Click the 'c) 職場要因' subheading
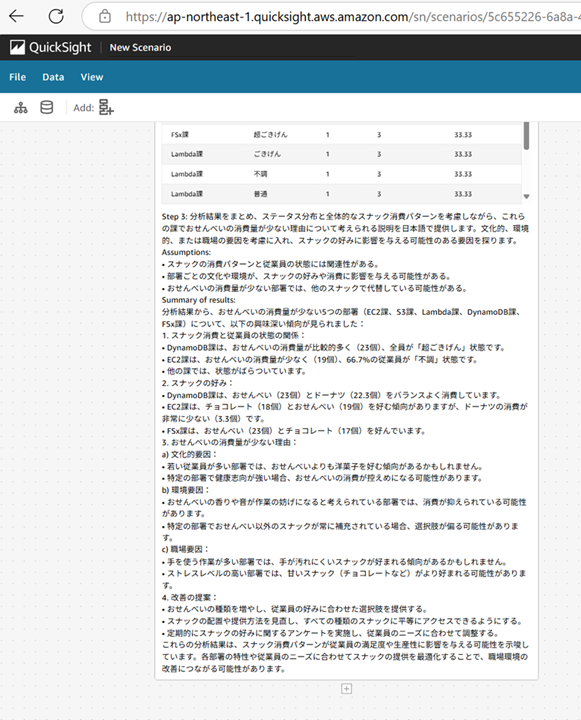The width and height of the screenshot is (581, 720). coord(185,549)
